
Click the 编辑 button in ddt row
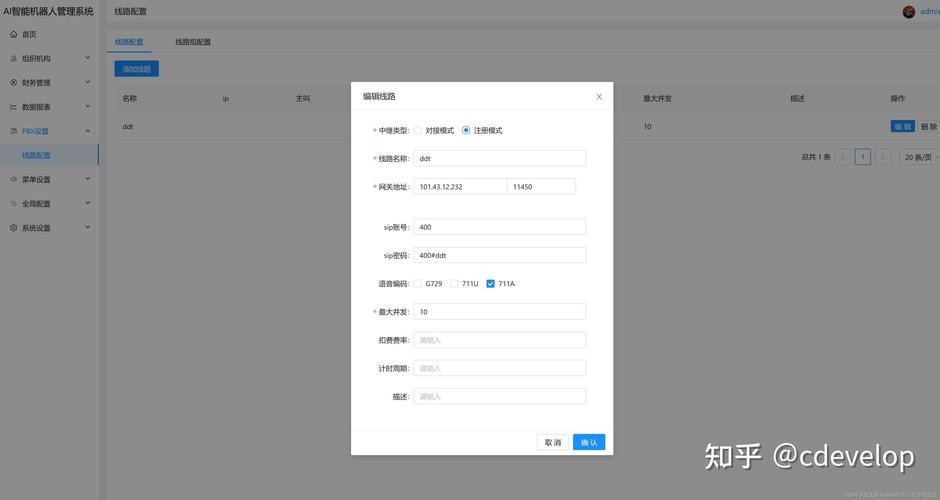[902, 126]
